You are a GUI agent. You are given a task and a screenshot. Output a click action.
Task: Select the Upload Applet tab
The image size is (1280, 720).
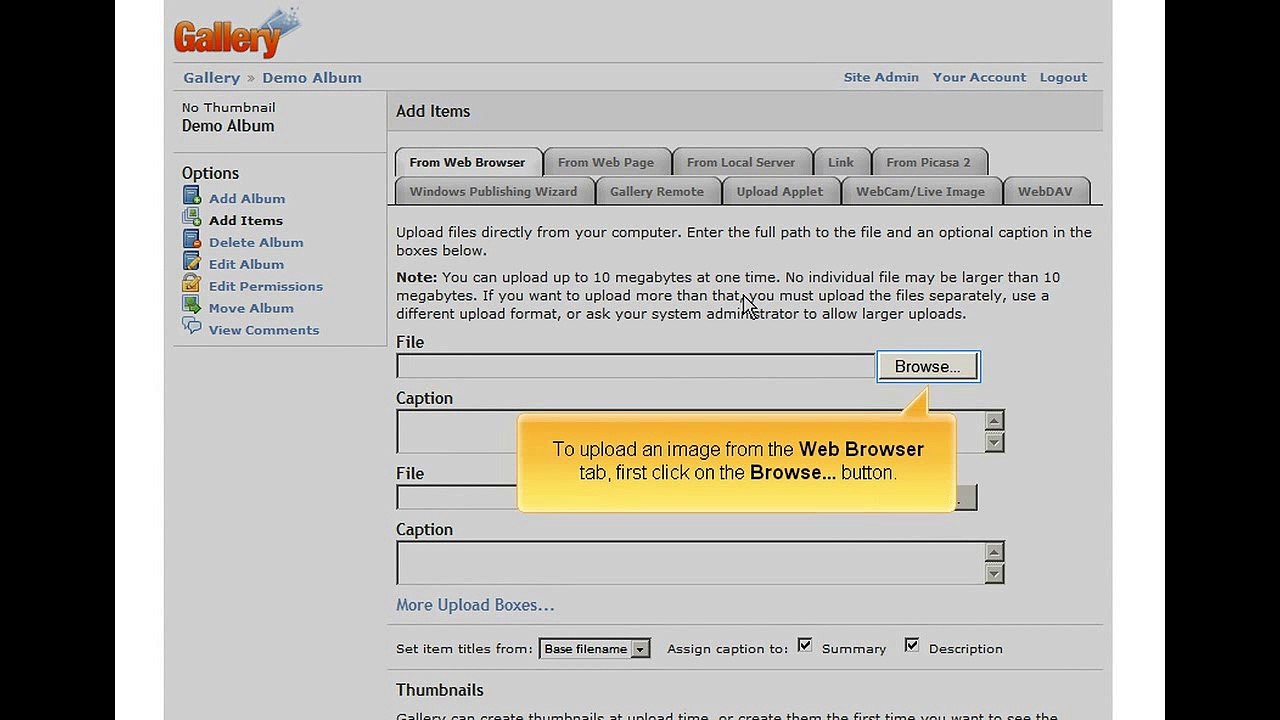click(x=780, y=191)
